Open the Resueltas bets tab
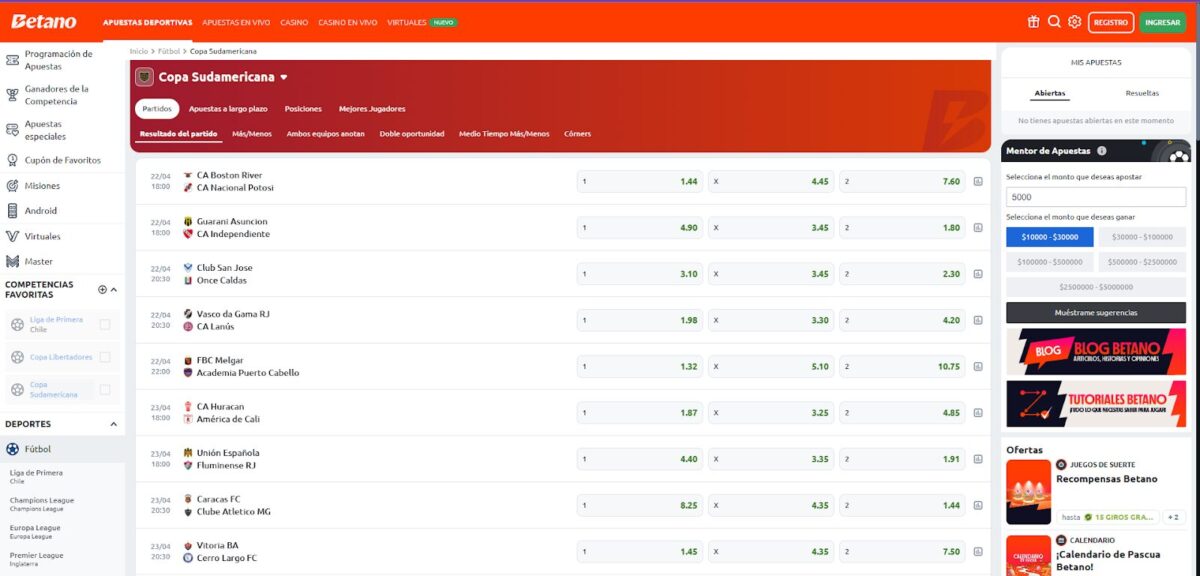1200x576 pixels. [1142, 93]
